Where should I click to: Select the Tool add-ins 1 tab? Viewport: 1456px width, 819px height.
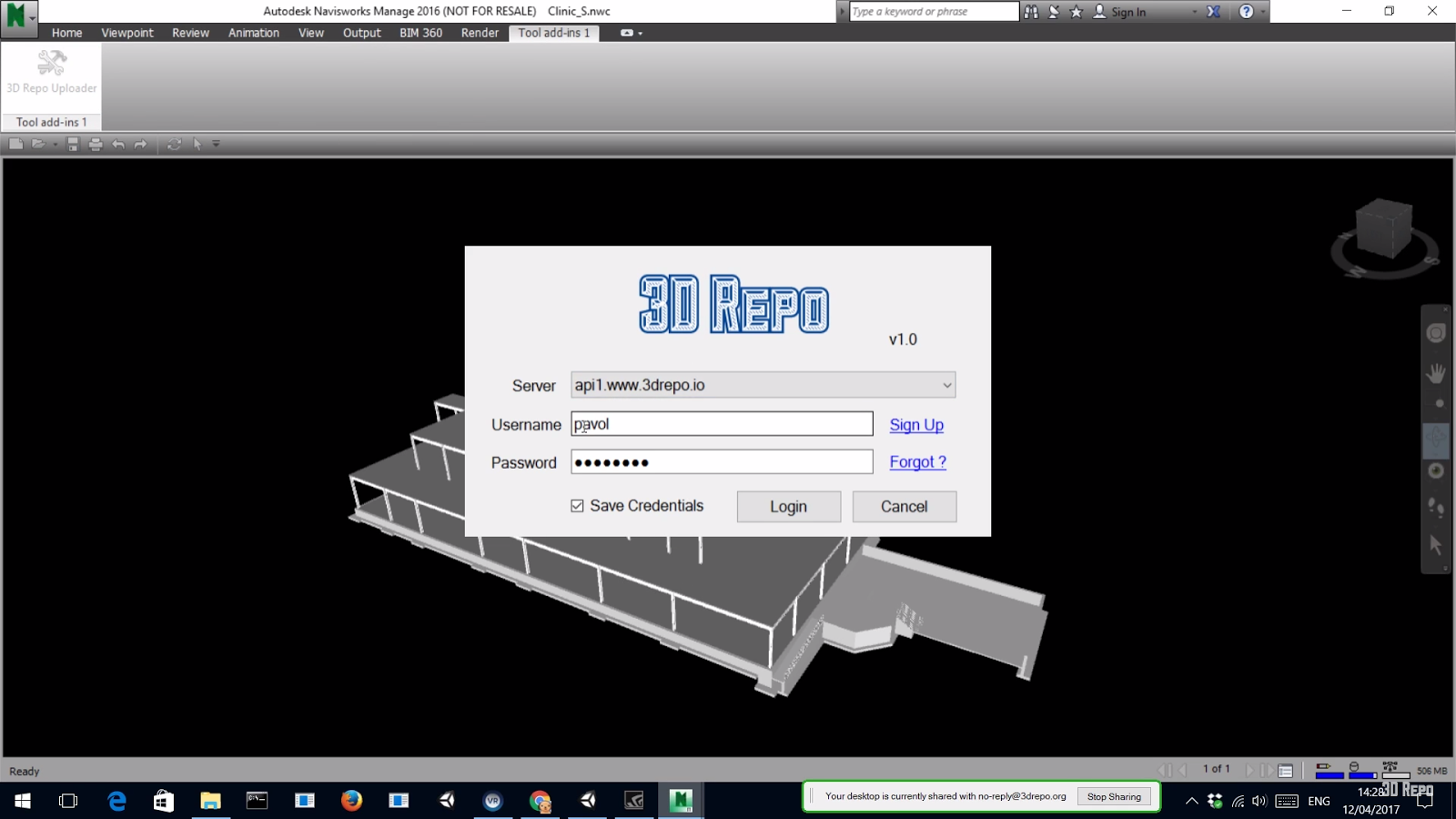(x=554, y=33)
